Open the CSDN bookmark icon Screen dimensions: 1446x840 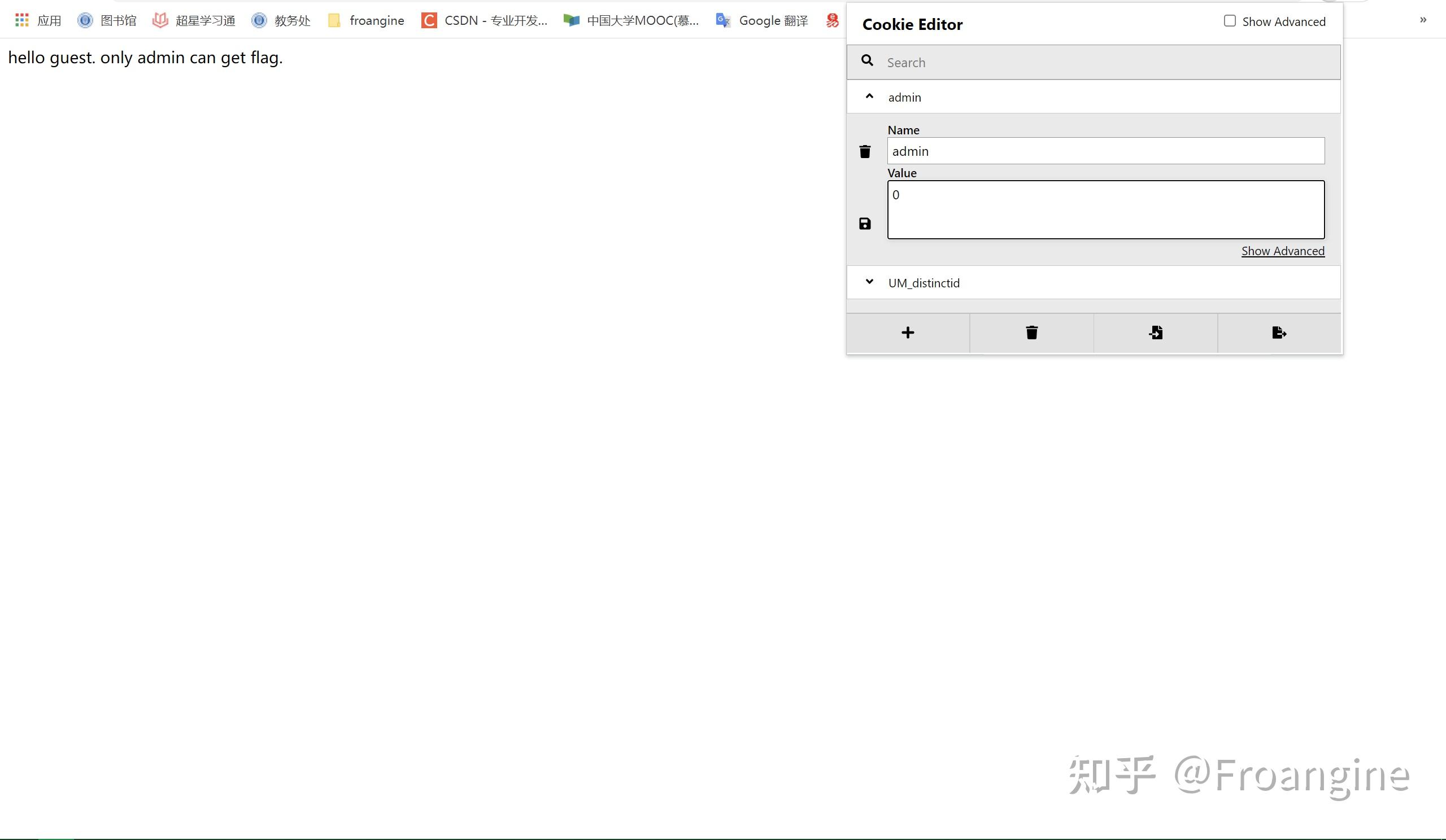(x=429, y=20)
